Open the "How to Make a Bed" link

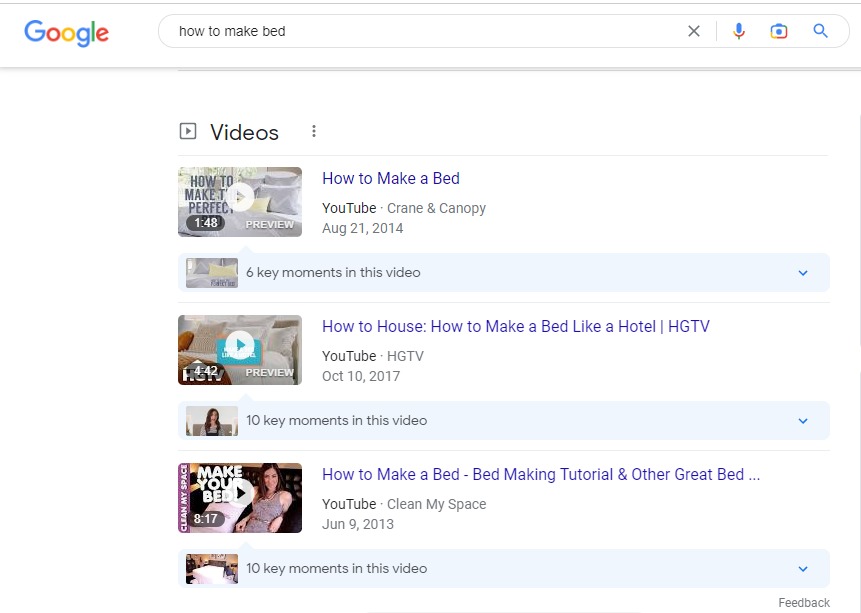(x=391, y=179)
